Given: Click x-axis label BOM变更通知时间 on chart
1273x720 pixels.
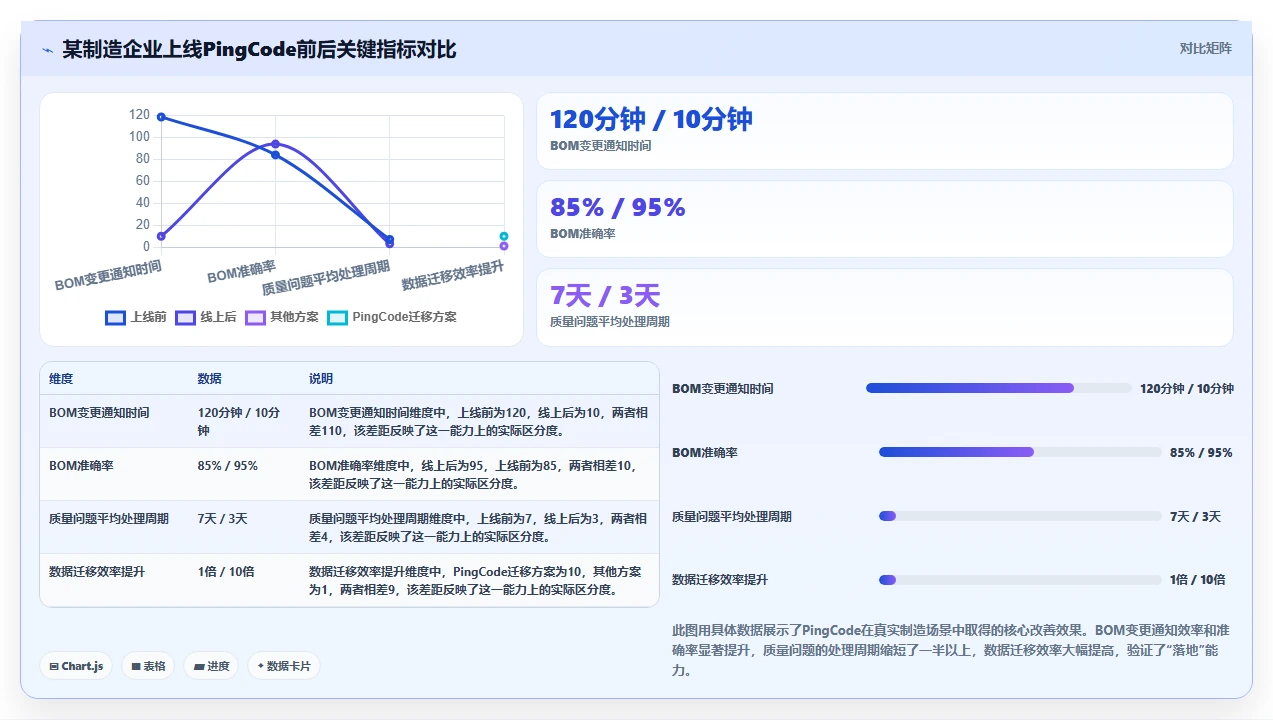Looking at the screenshot, I should pyautogui.click(x=108, y=275).
